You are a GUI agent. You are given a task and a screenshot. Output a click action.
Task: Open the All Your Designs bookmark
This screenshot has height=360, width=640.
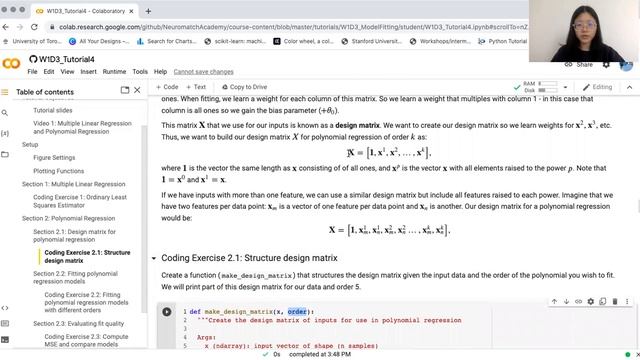pyautogui.click(x=99, y=41)
